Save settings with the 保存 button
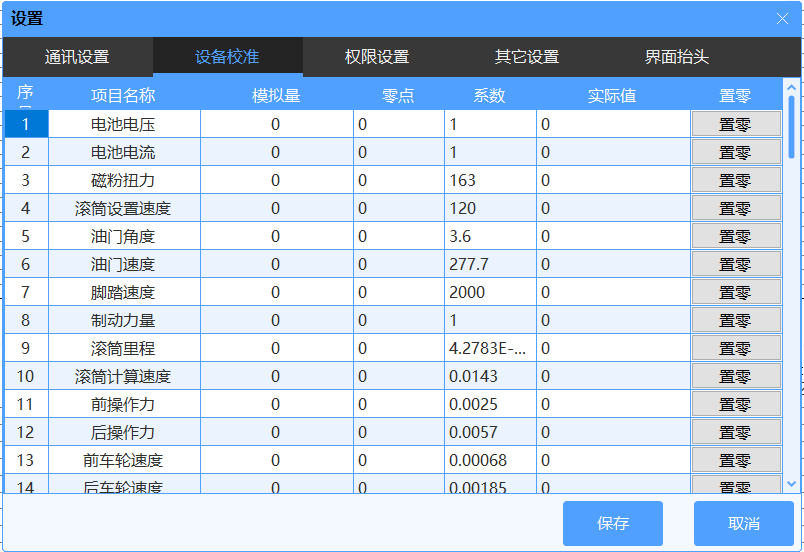Viewport: 804px width, 552px height. 612,523
